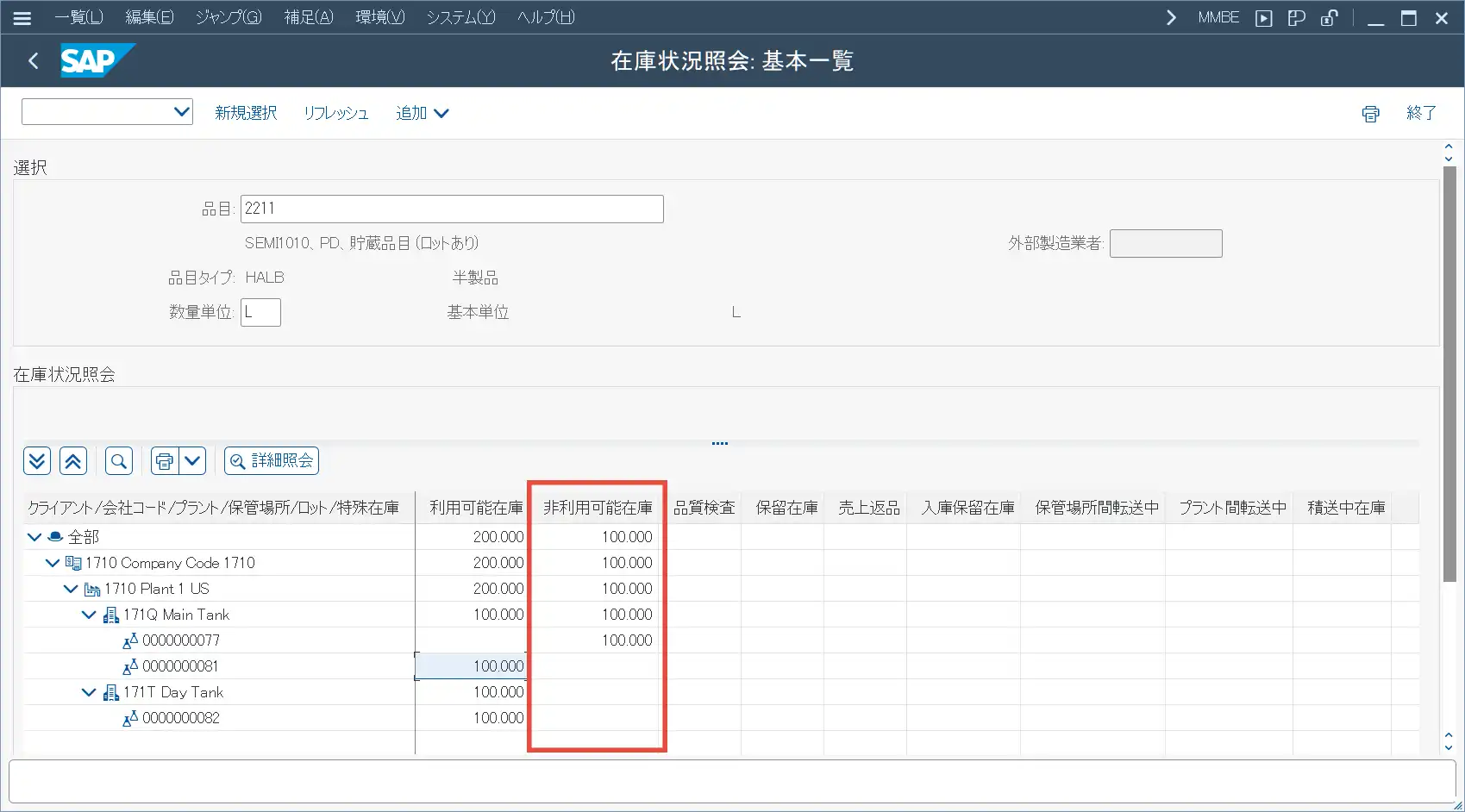Collapse the 171Q Main Tank branch

tap(88, 614)
